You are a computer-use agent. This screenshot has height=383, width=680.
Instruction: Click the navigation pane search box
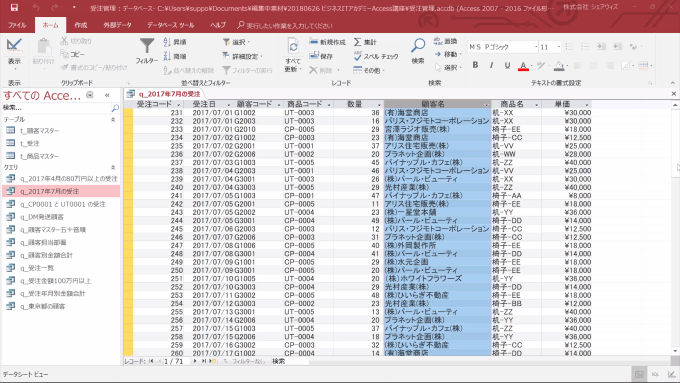pyautogui.click(x=56, y=108)
